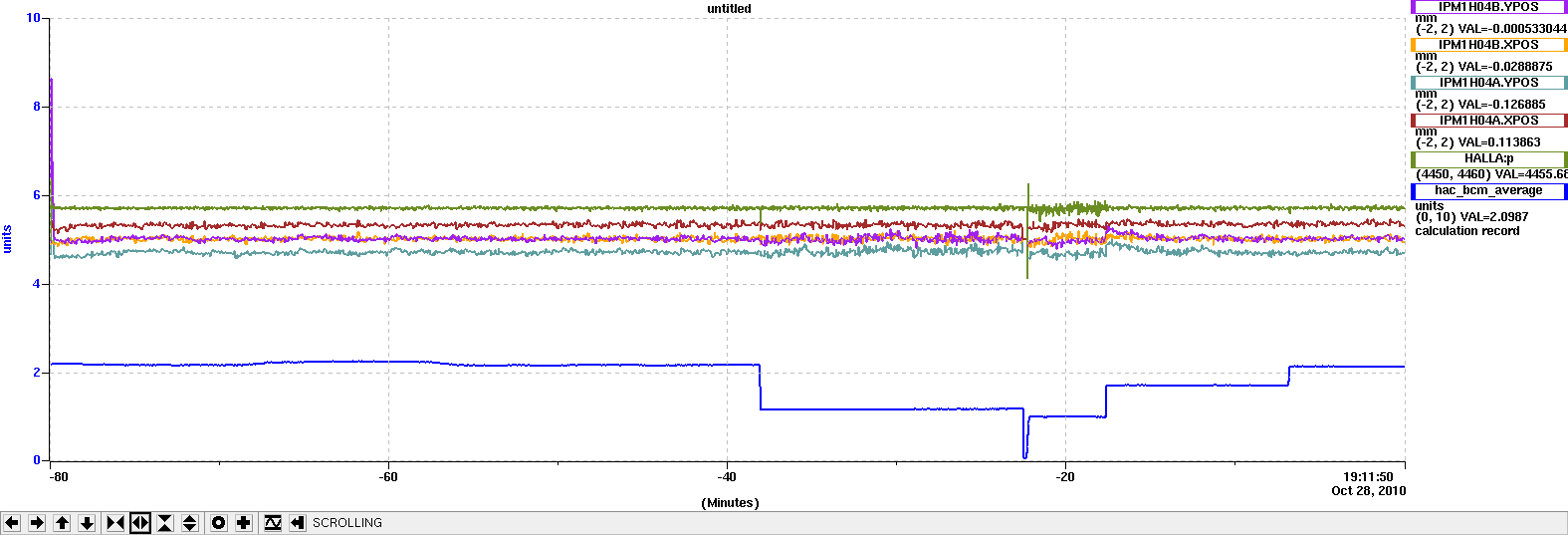Click the return-to-scroll arrow icon

coord(298,523)
